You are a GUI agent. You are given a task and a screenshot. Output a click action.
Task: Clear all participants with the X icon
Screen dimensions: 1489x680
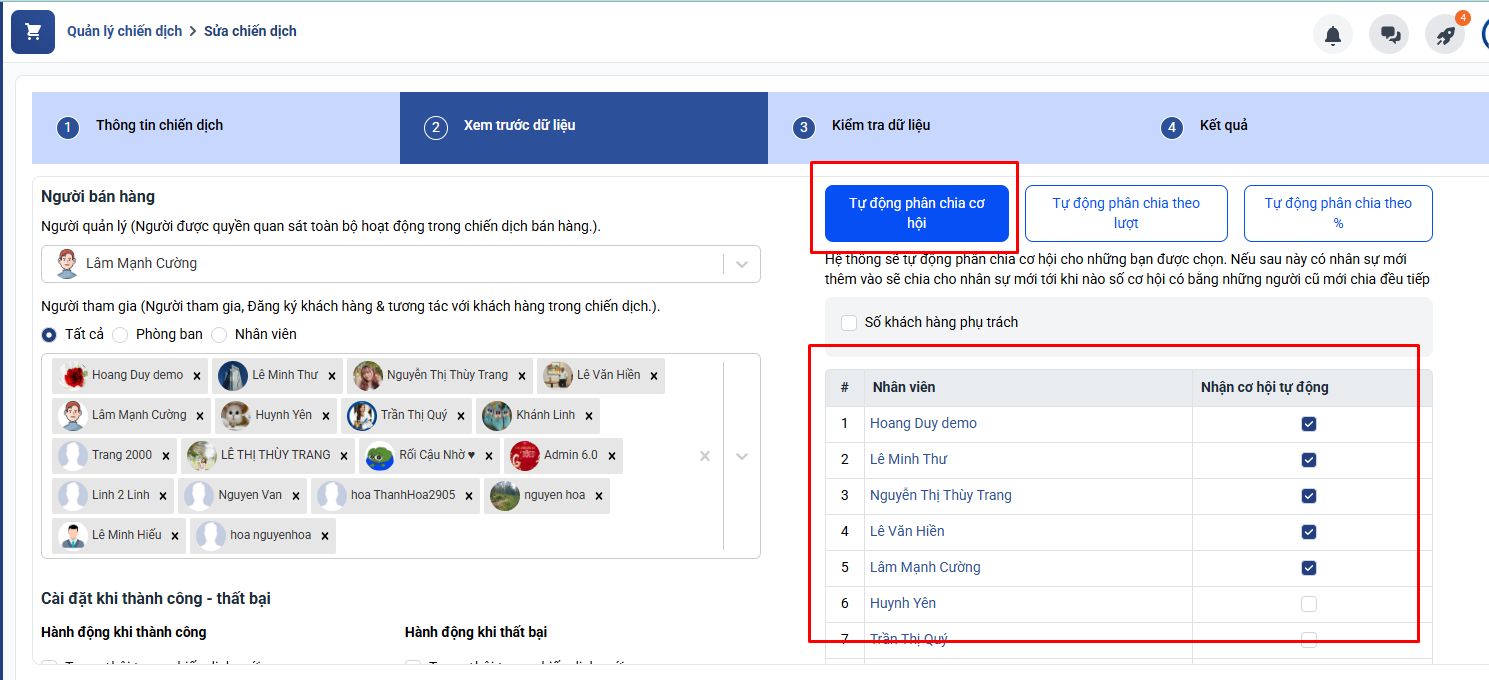(x=705, y=456)
